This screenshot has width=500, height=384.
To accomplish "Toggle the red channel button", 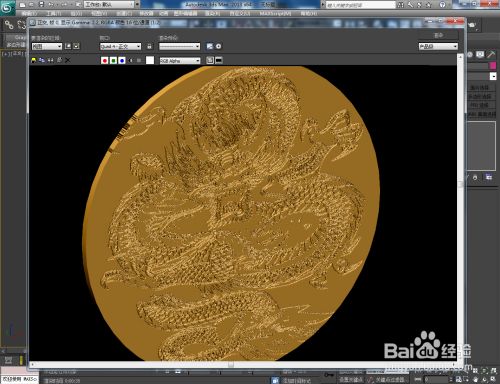I will click(x=105, y=60).
